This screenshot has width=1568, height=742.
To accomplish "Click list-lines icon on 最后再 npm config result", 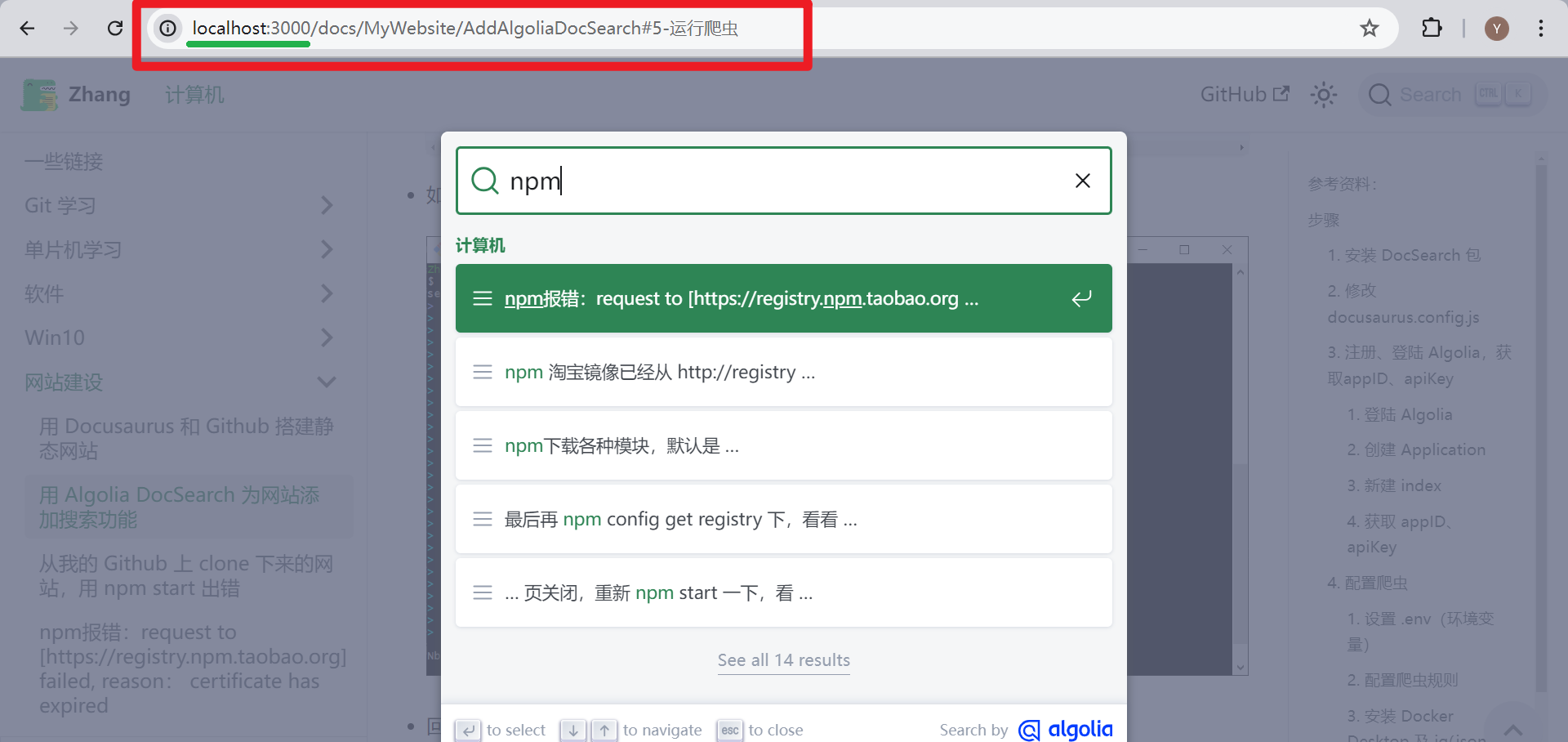I will click(x=483, y=519).
